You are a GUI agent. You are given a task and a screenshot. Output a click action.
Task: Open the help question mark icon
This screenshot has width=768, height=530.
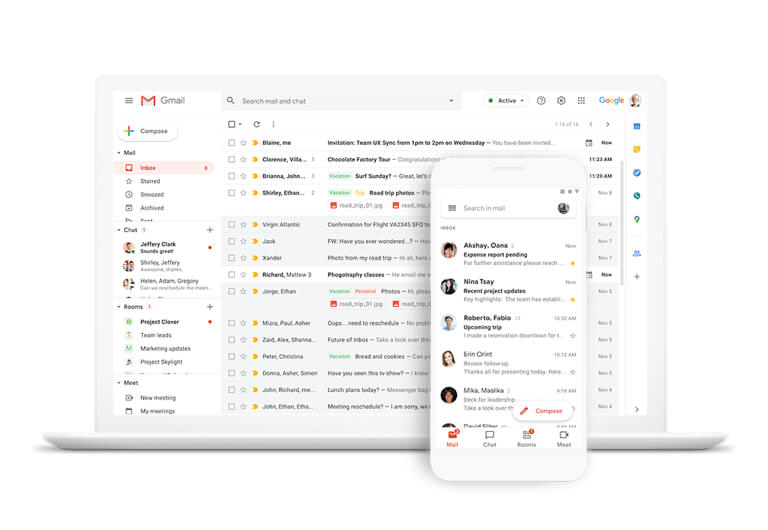541,101
